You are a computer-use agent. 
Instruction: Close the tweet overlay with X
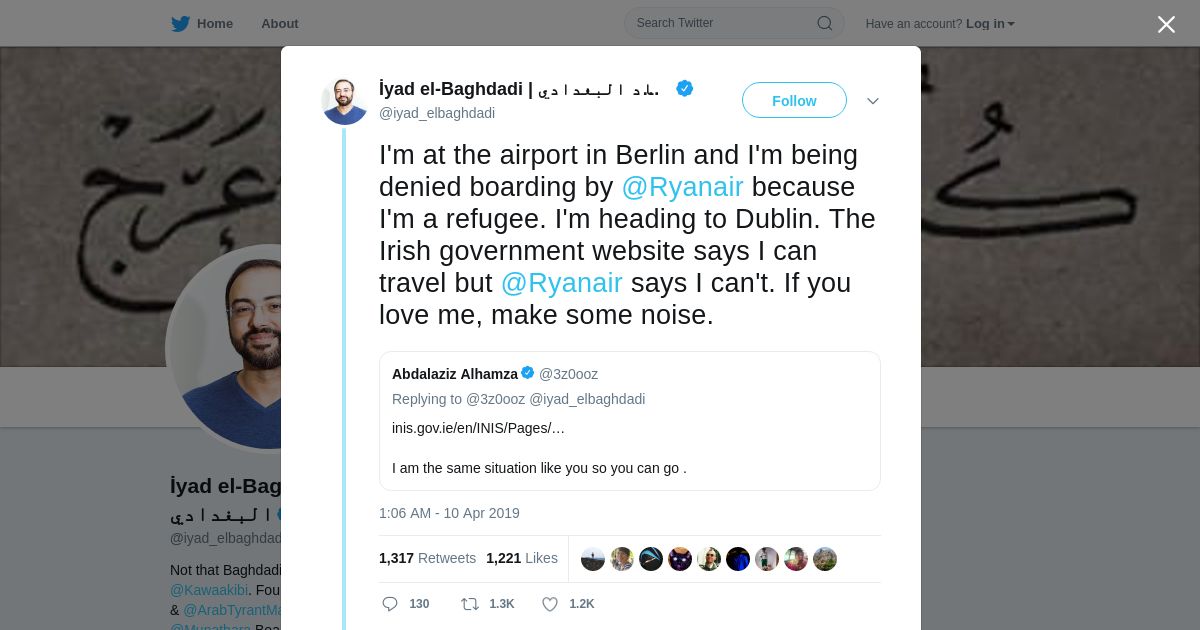(x=1166, y=25)
